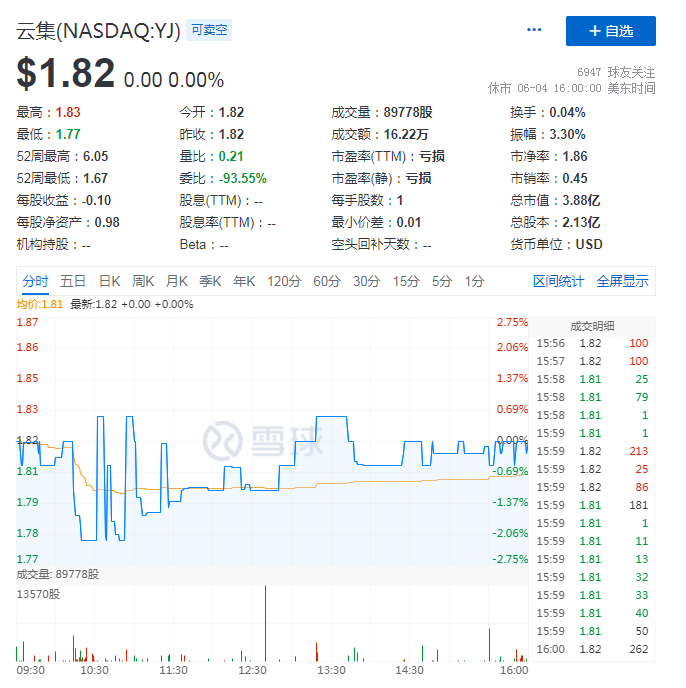The height and width of the screenshot is (688, 686).
Task: Click the 每手股数 1 stat
Action: click(367, 200)
